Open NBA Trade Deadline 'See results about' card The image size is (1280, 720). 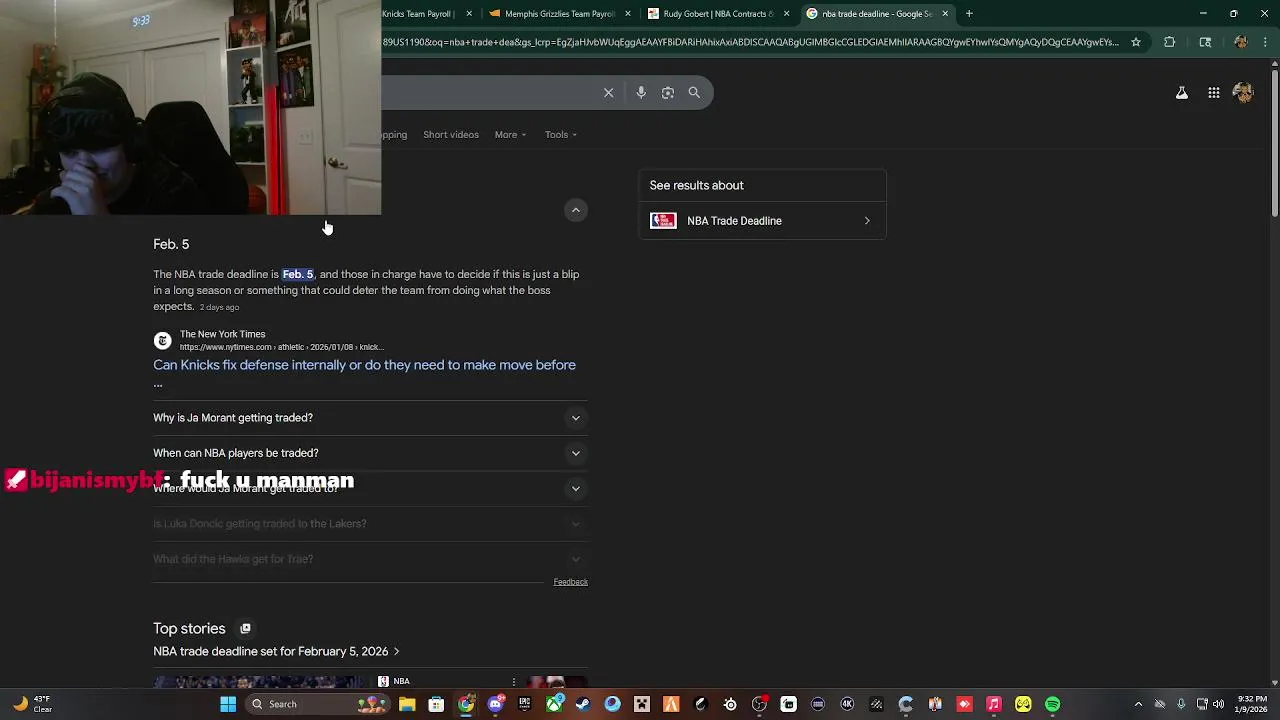point(762,221)
